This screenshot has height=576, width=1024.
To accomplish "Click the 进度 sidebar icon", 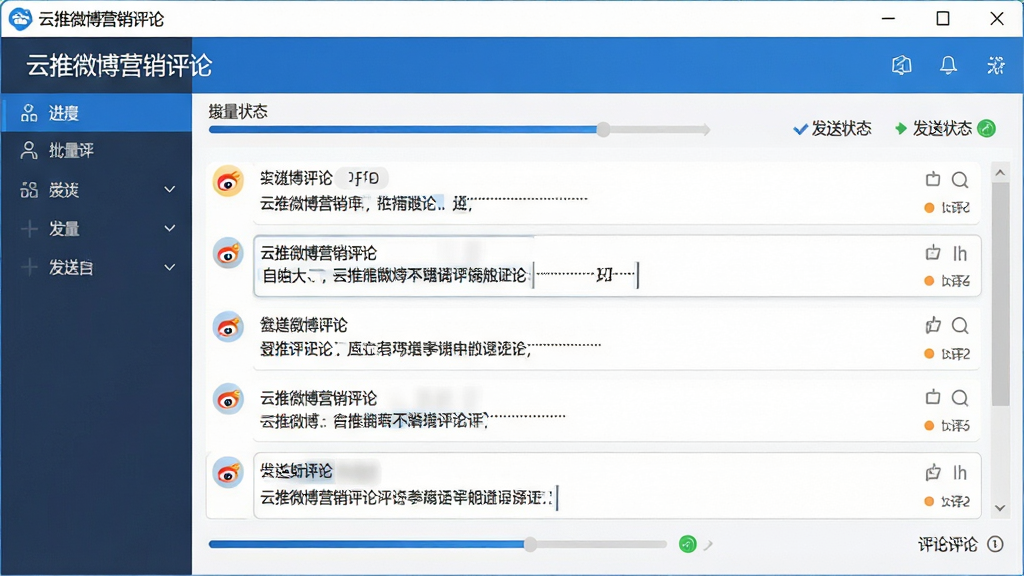I will [29, 113].
